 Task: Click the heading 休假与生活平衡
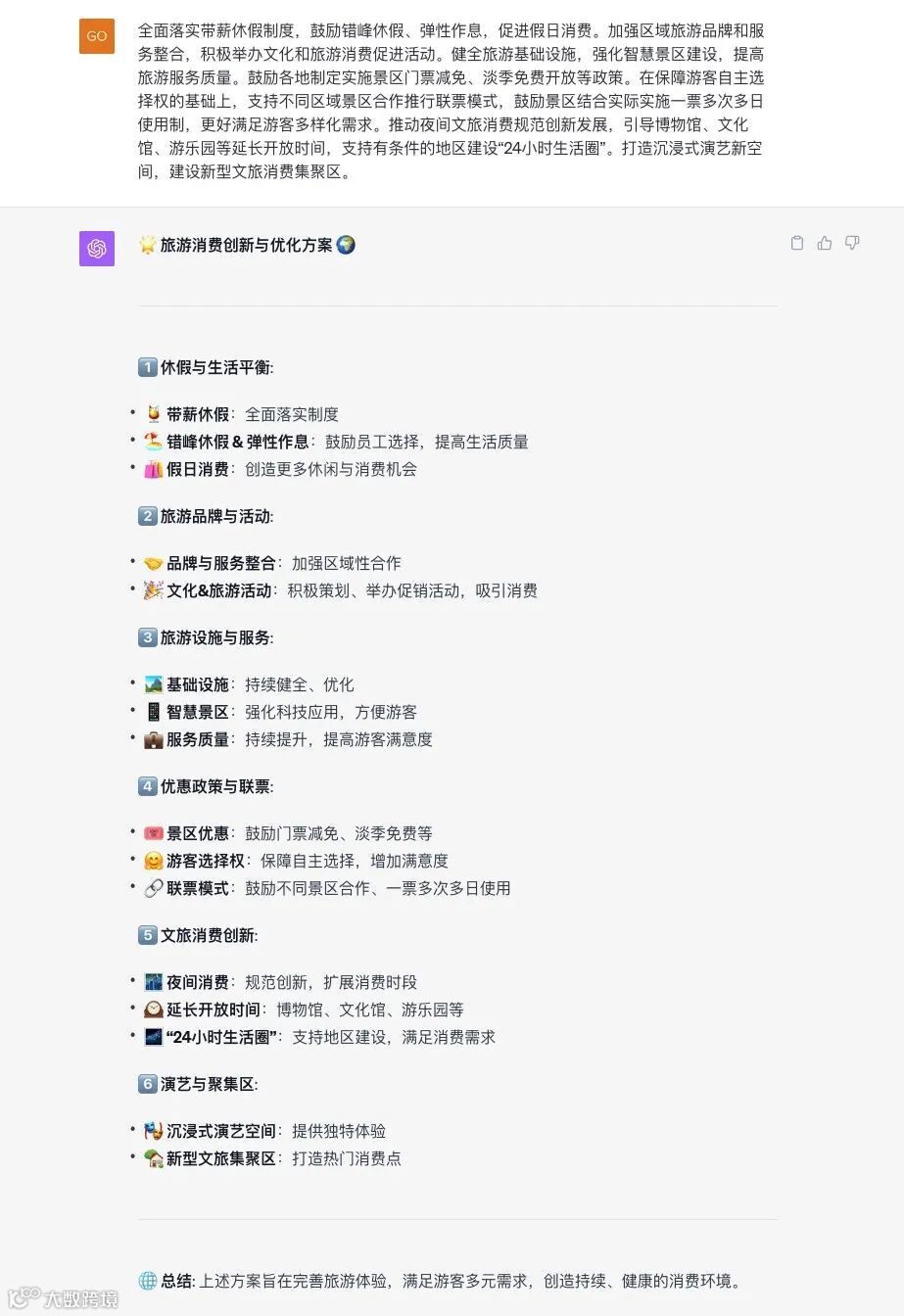(216, 367)
